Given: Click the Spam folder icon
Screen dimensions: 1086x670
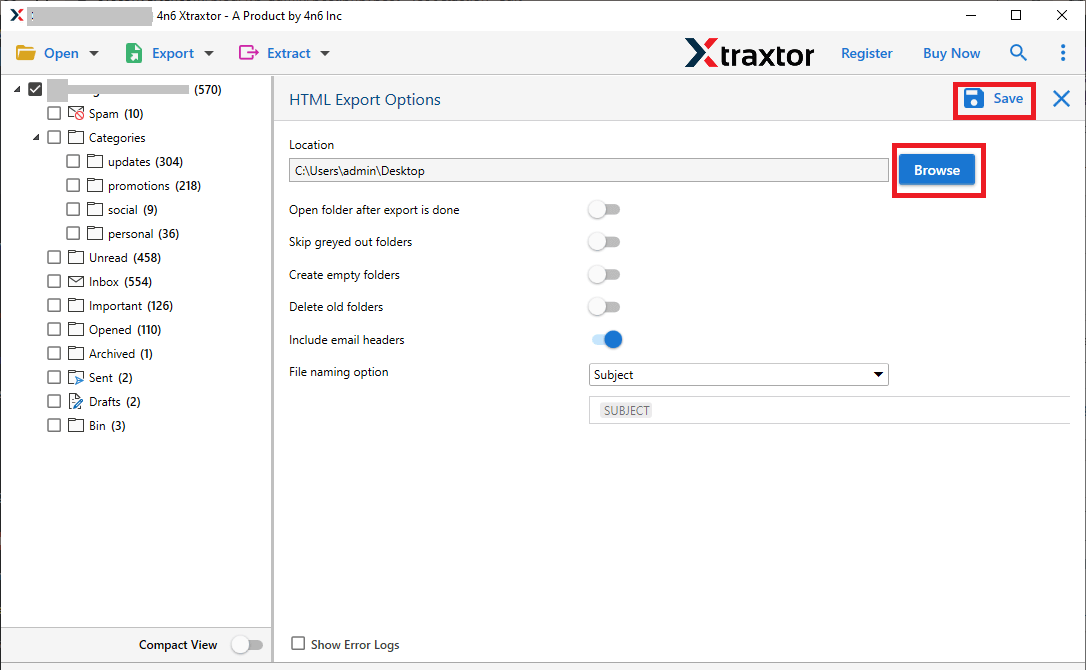Looking at the screenshot, I should tap(77, 113).
